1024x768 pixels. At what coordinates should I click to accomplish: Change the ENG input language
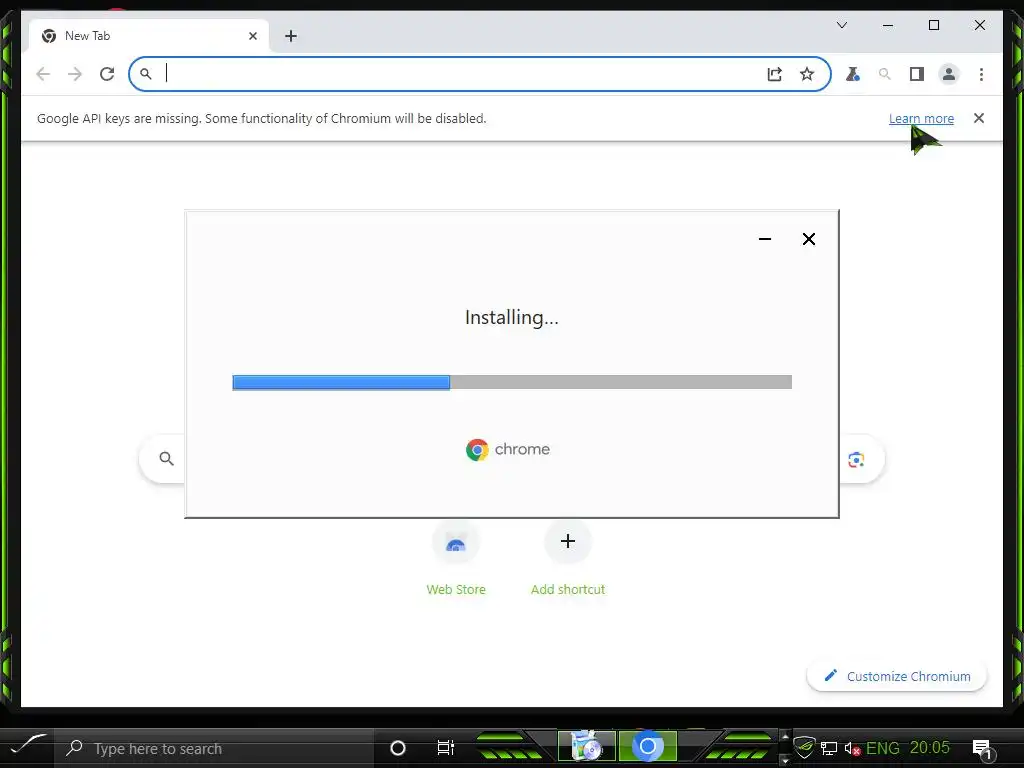(x=882, y=748)
